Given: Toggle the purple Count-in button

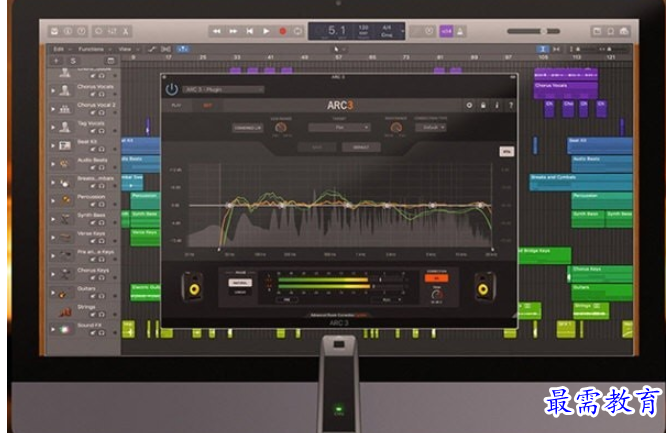Looking at the screenshot, I should click(x=446, y=31).
